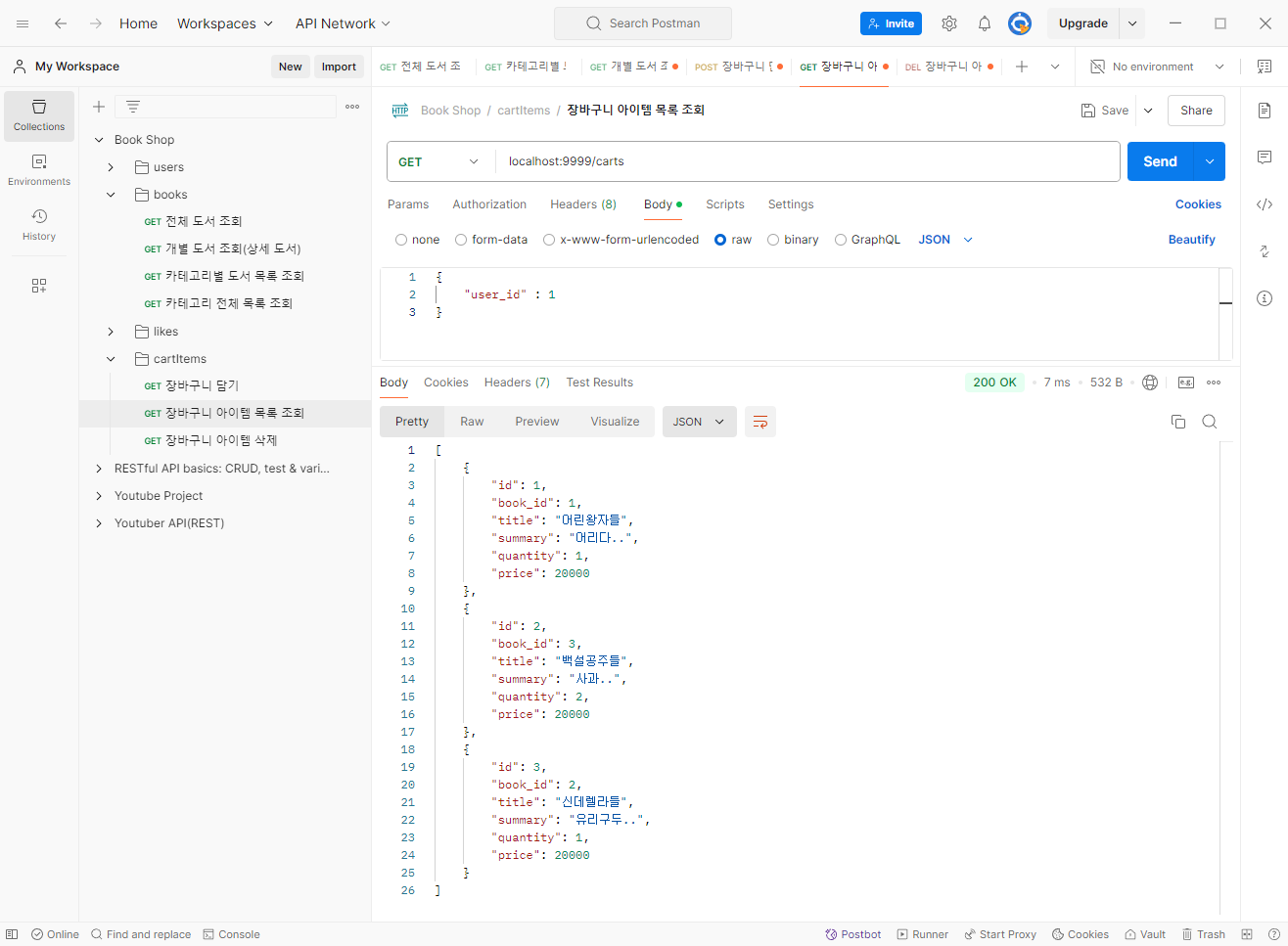Open the documentation icon in the right sidebar
Image resolution: width=1288 pixels, height=946 pixels.
coord(1265,111)
